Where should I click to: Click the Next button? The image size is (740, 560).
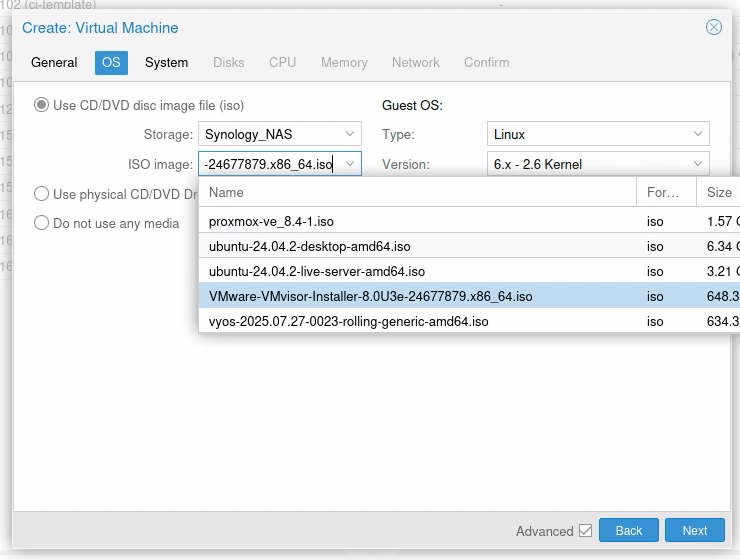point(695,530)
